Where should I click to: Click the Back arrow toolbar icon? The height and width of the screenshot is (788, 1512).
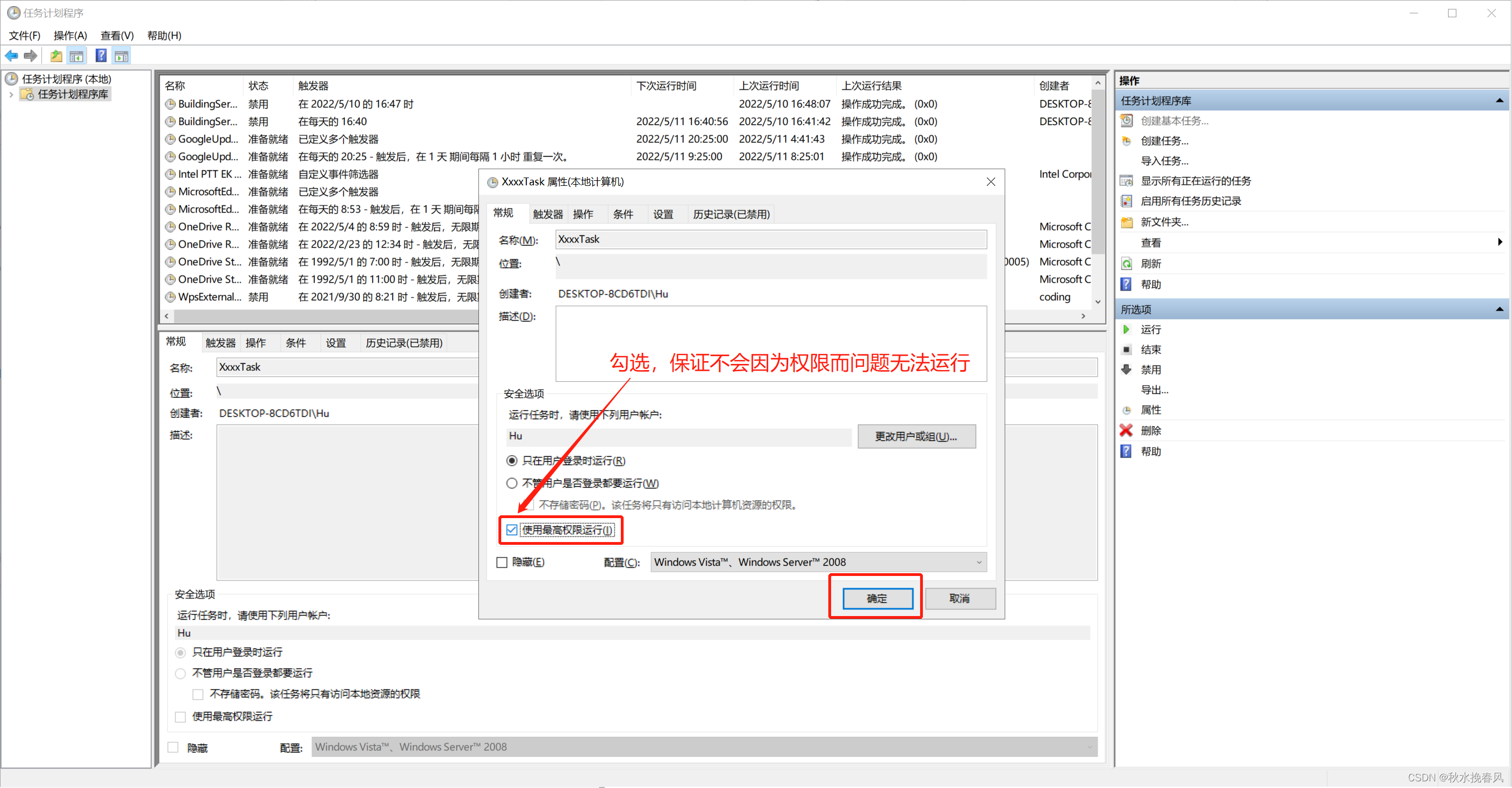[11, 56]
